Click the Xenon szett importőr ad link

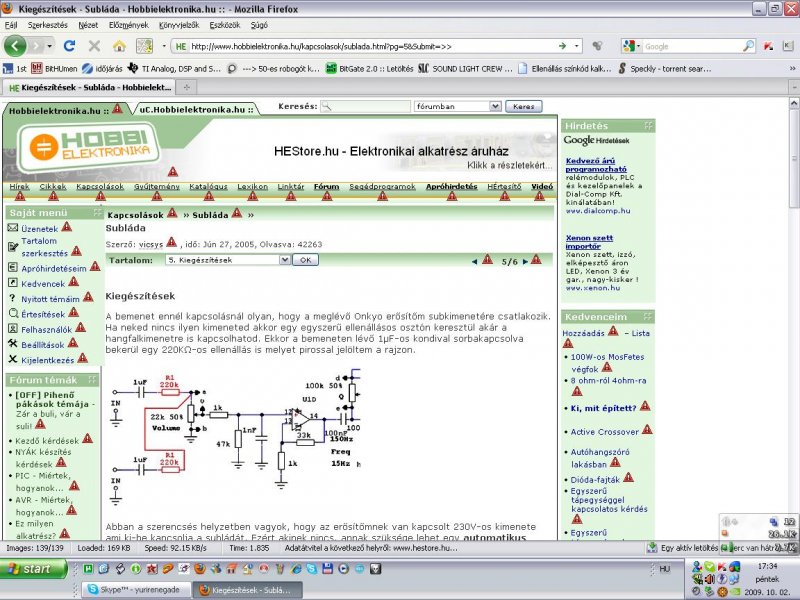pos(589,241)
